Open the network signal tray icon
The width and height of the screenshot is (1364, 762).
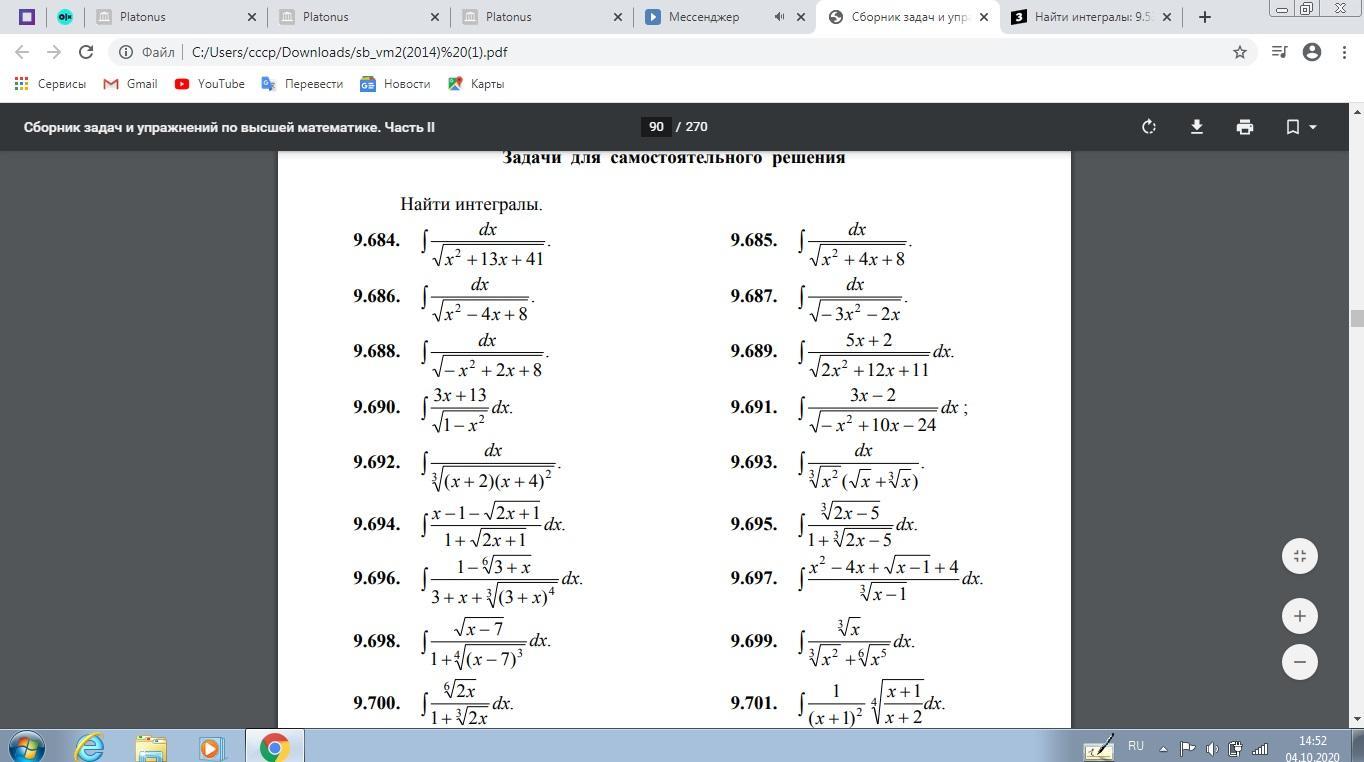[x=1260, y=748]
